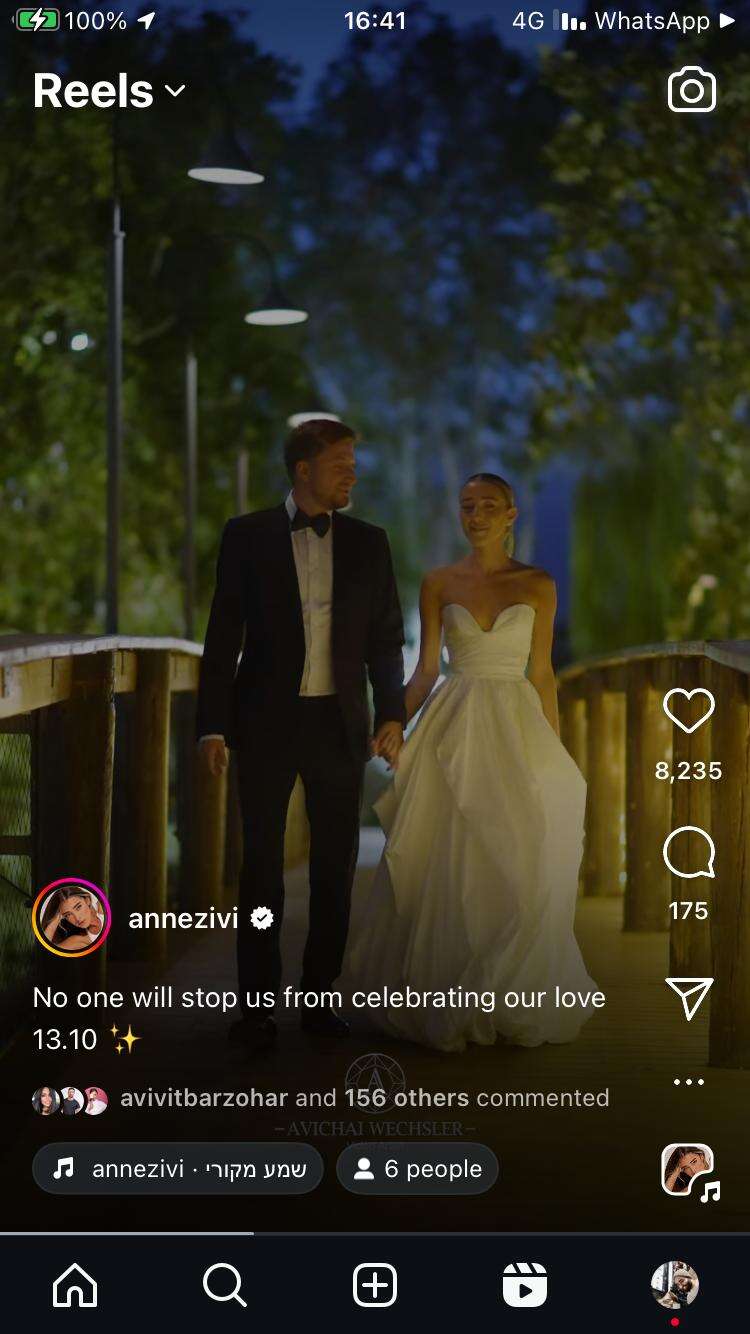Open your profile picture tab

(x=675, y=1285)
